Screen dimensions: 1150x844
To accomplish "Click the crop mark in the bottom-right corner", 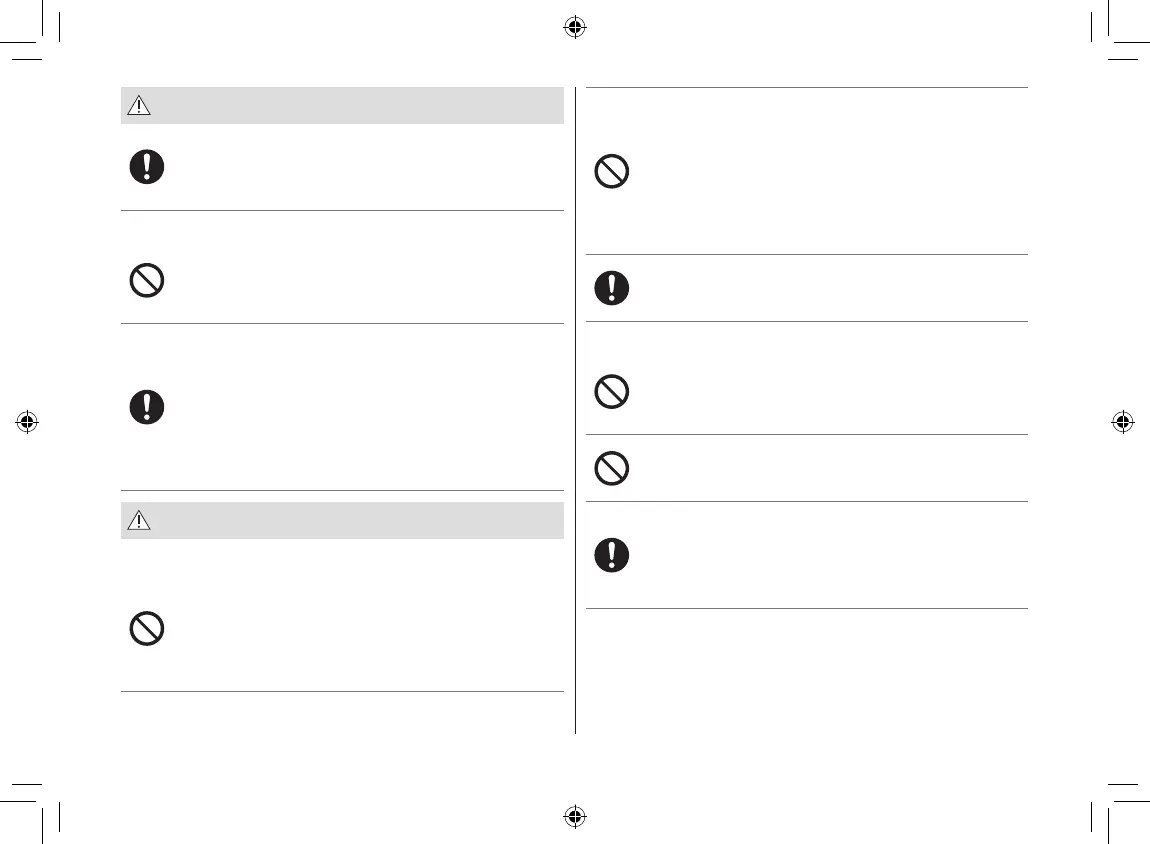I will click(x=1110, y=802).
